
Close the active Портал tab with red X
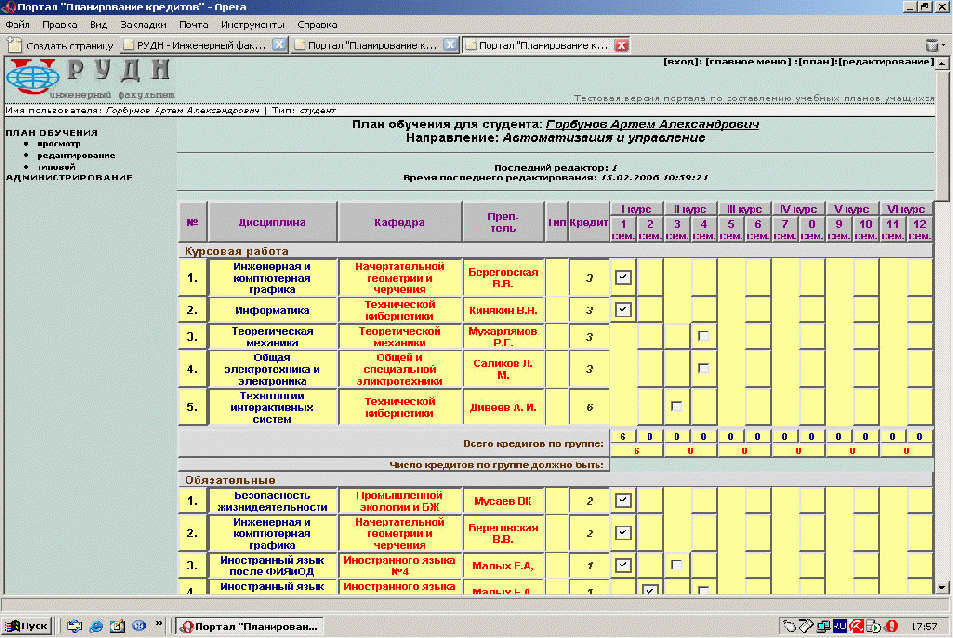click(x=621, y=45)
